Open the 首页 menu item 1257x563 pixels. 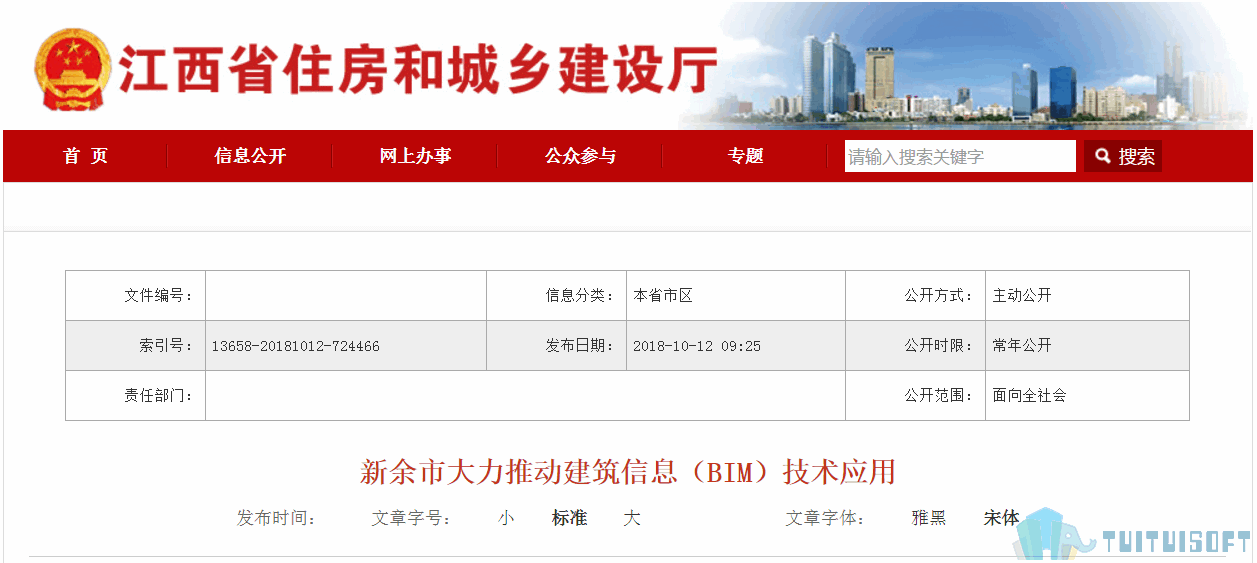(x=86, y=156)
